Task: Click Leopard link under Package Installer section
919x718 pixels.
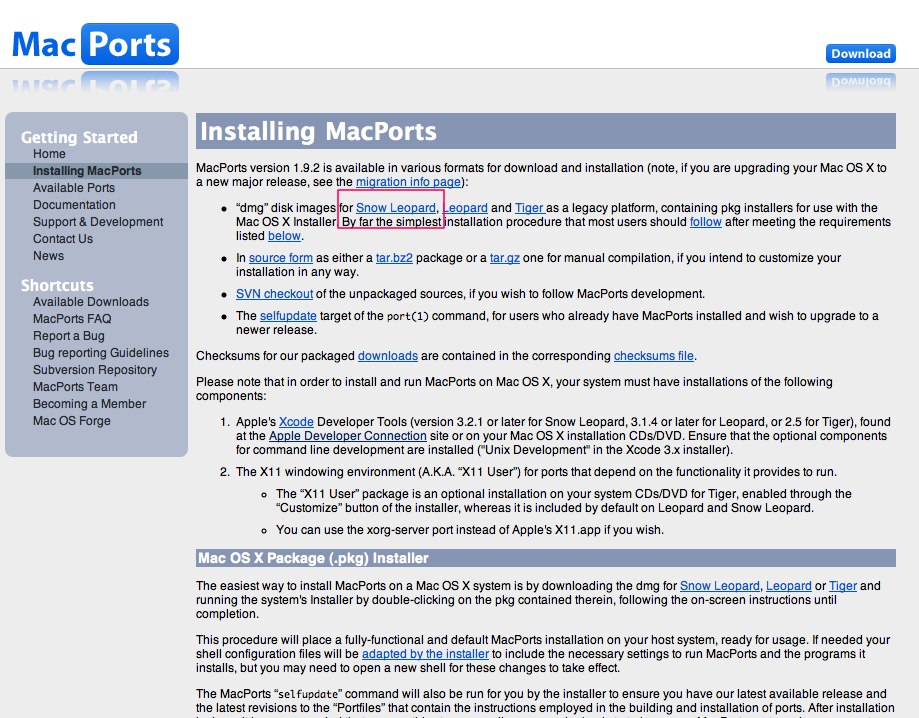Action: point(789,586)
